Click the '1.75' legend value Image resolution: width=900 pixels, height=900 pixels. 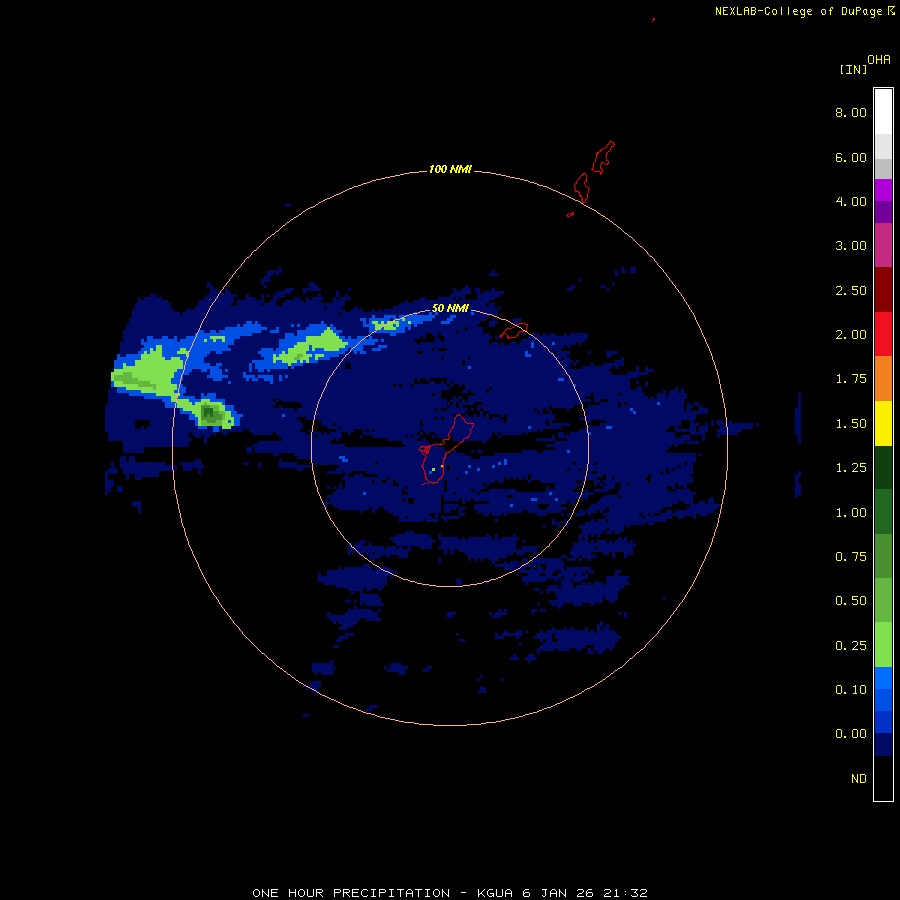tap(851, 379)
